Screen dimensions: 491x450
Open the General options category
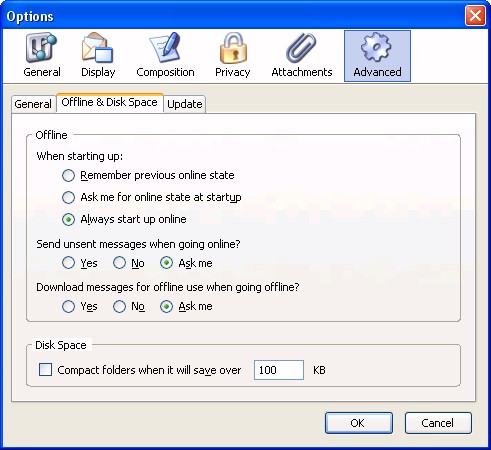pyautogui.click(x=42, y=55)
